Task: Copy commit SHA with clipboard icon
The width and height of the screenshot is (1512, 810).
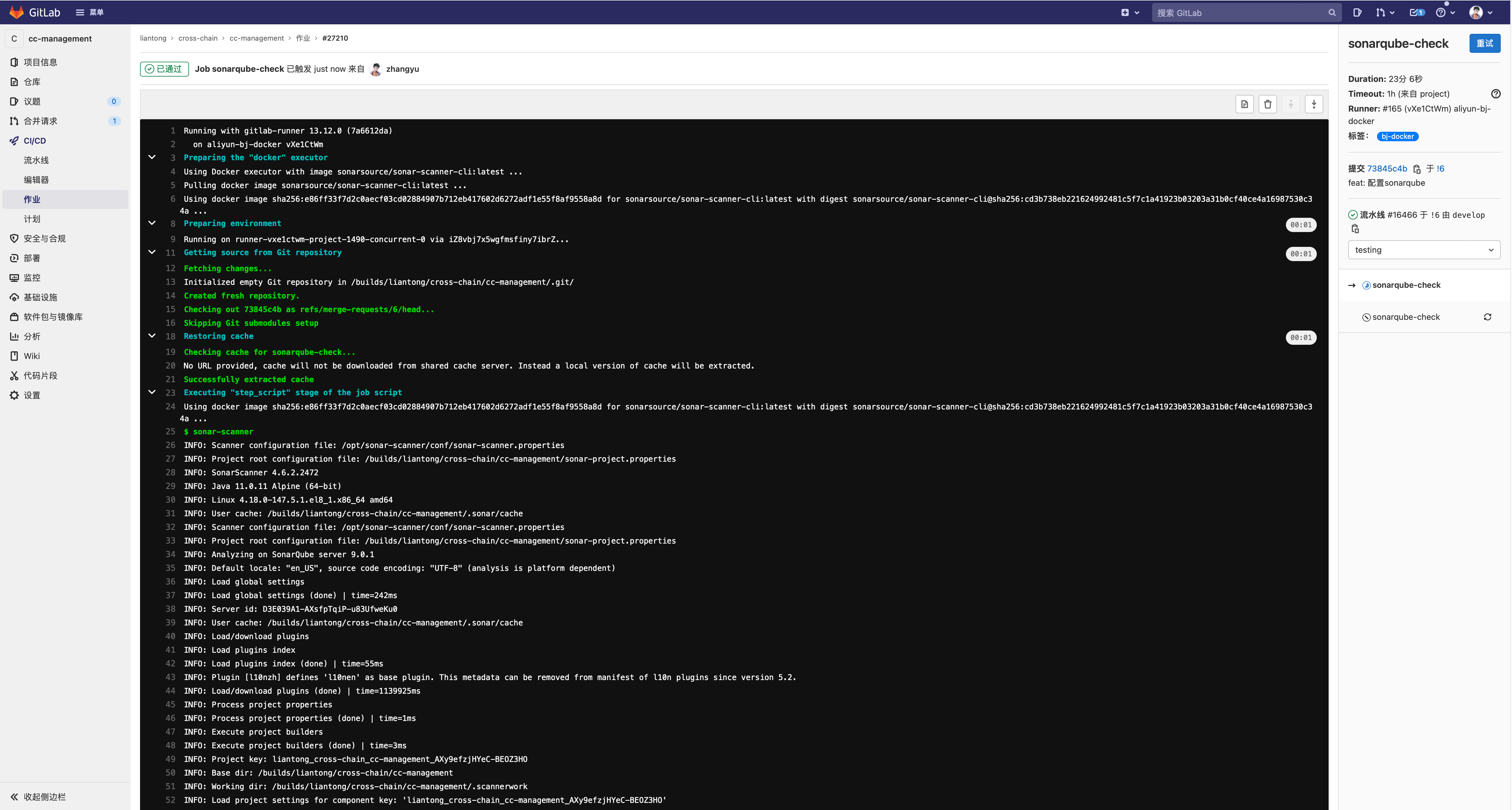Action: point(1417,169)
